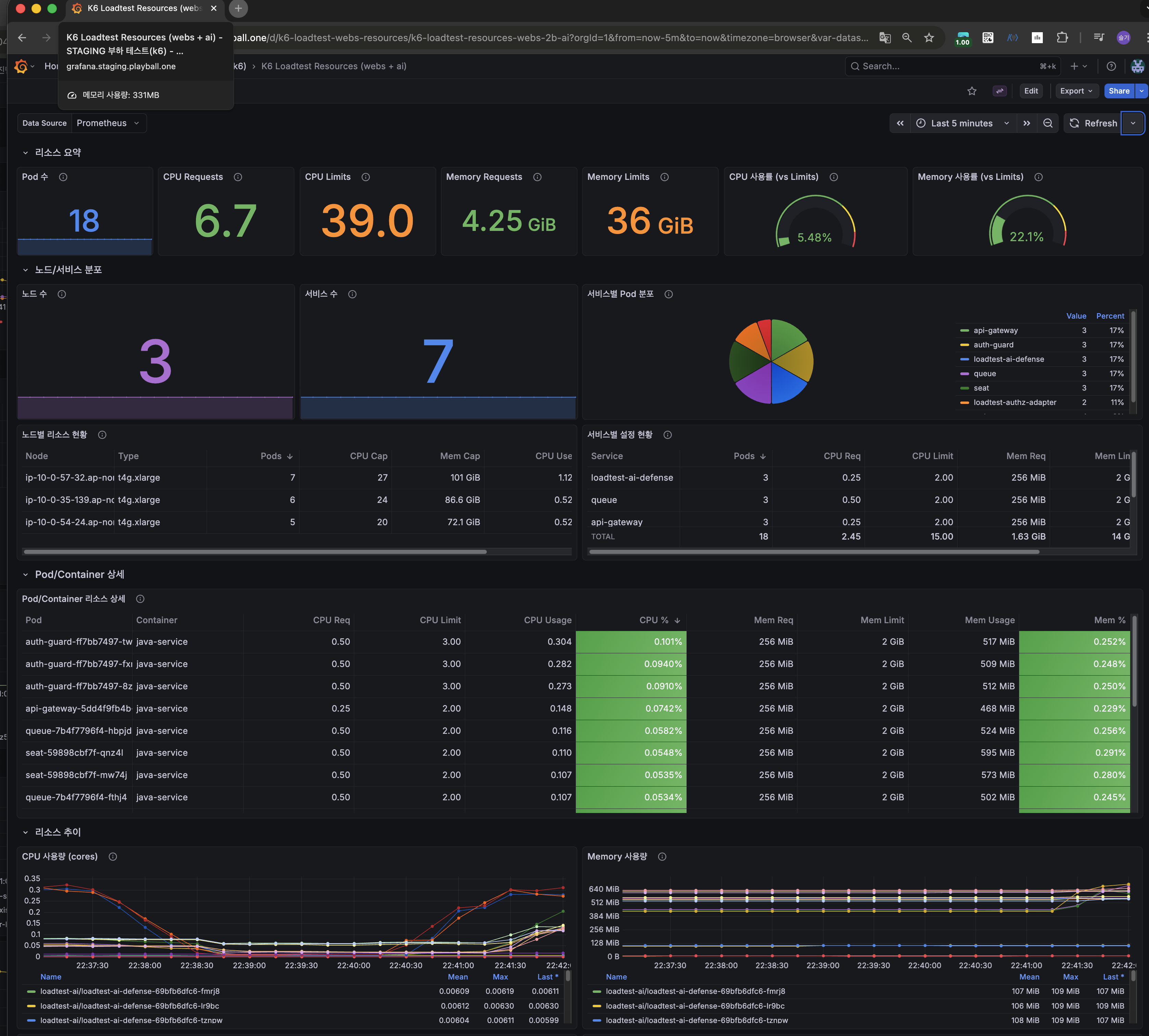The width and height of the screenshot is (1149, 1036).
Task: Toggle queue series in pie chart legend
Action: pyautogui.click(x=985, y=373)
